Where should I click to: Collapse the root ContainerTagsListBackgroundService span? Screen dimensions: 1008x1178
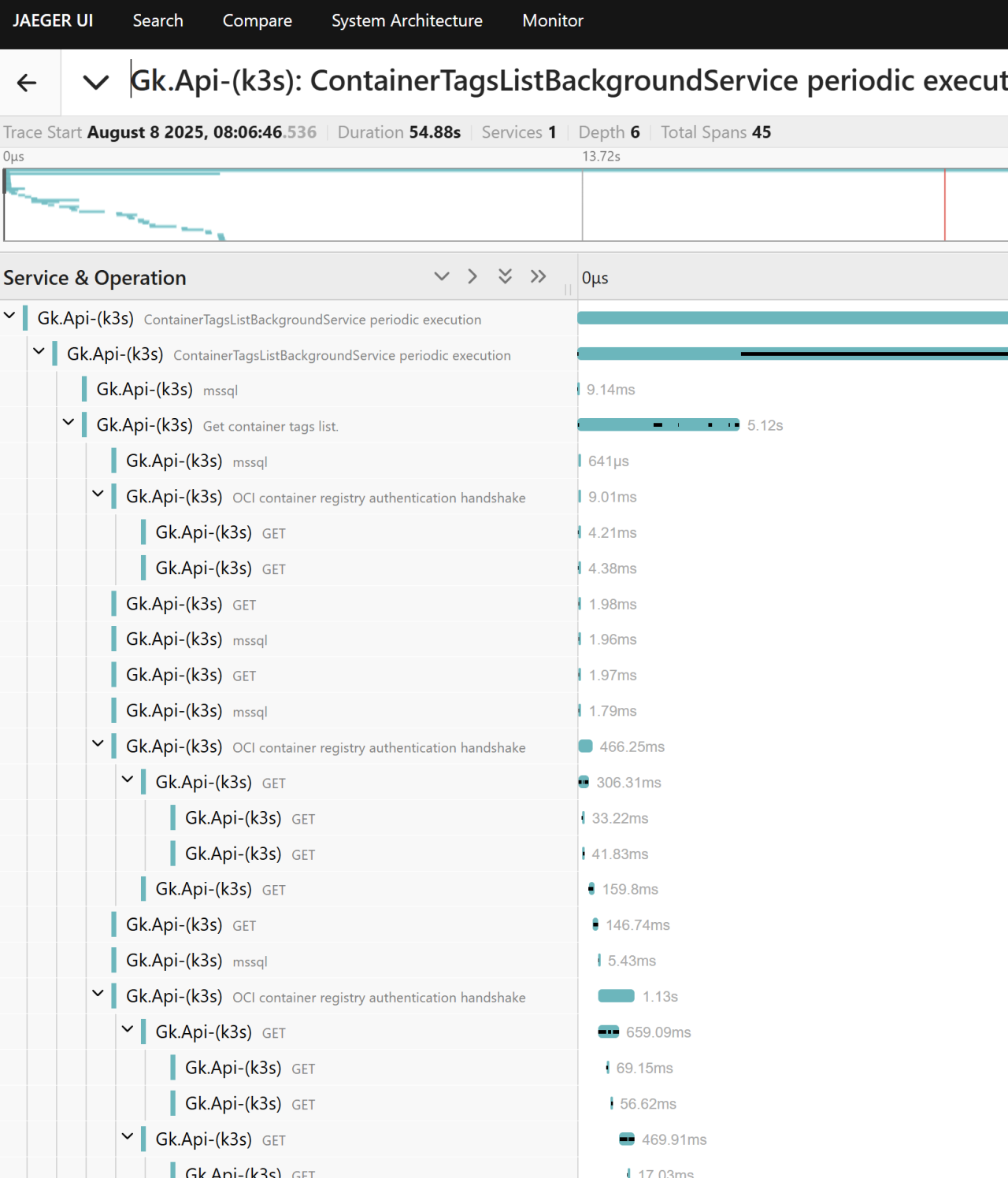coord(9,316)
